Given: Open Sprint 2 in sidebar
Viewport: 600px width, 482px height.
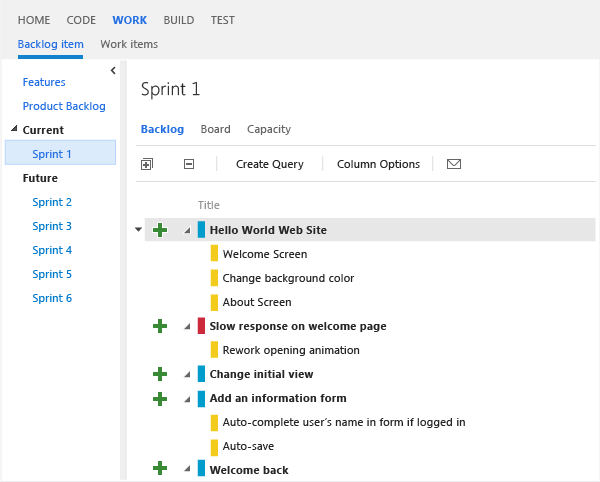Looking at the screenshot, I should point(52,202).
